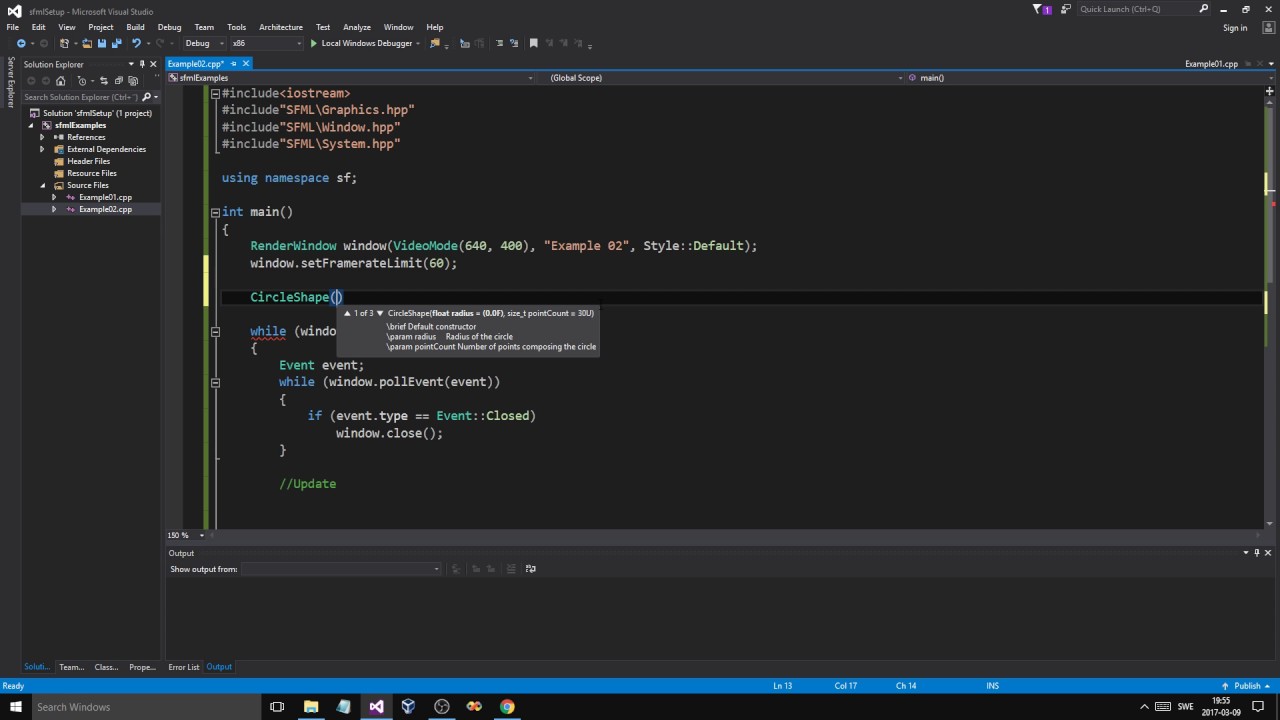Viewport: 1280px width, 720px height.
Task: Open Solution Explorer window options dropdown
Action: 130,64
